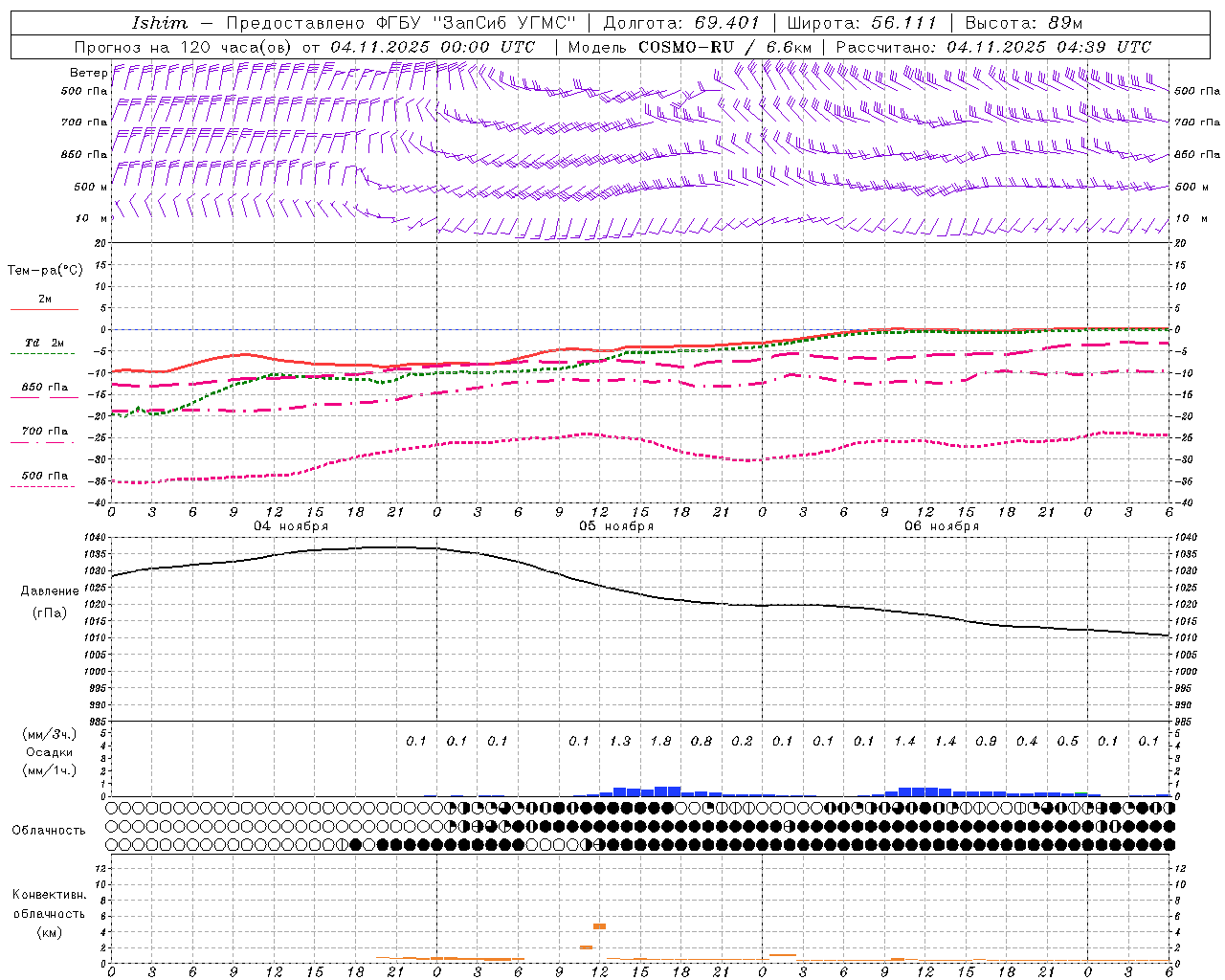
Task: Click the station name Ishim in header
Action: click(x=160, y=23)
